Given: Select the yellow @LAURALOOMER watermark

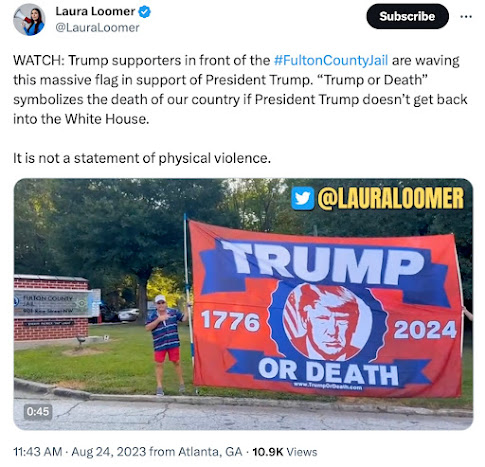Looking at the screenshot, I should point(391,198).
